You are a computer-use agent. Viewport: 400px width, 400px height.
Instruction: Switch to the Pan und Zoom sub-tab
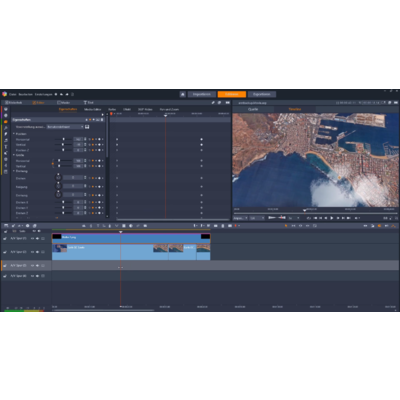pyautogui.click(x=169, y=109)
